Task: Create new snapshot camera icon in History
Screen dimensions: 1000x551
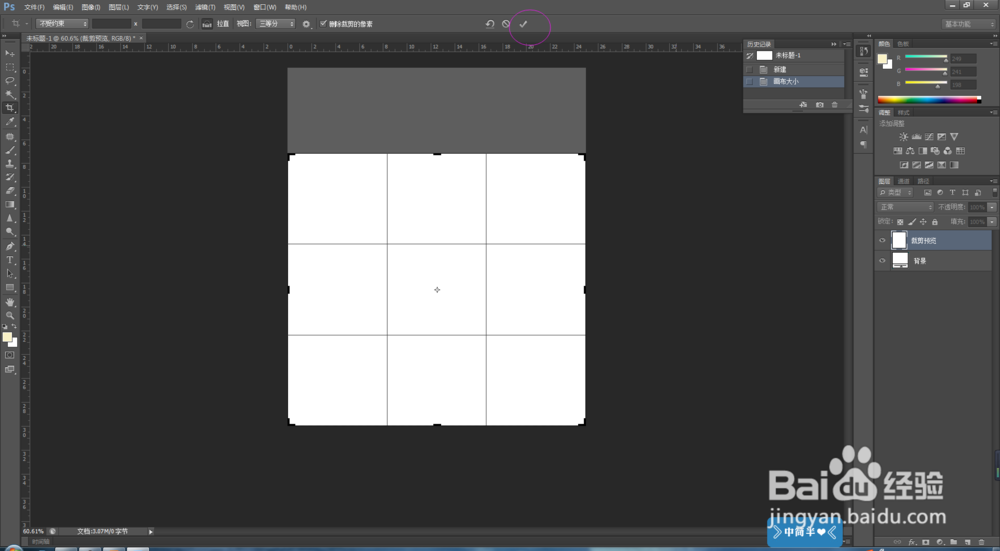Action: pyautogui.click(x=820, y=105)
